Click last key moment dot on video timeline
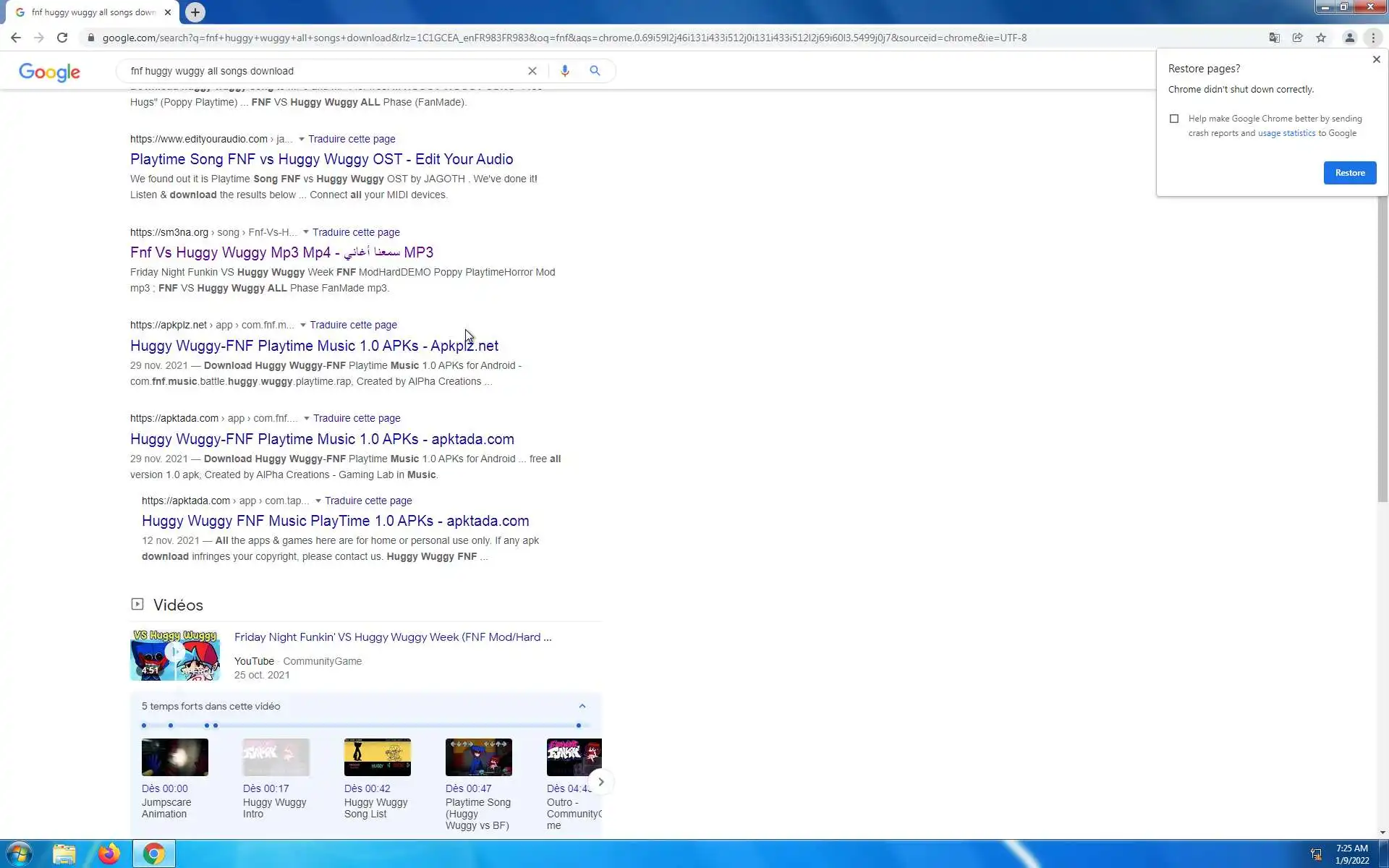The height and width of the screenshot is (868, 1389). (578, 726)
